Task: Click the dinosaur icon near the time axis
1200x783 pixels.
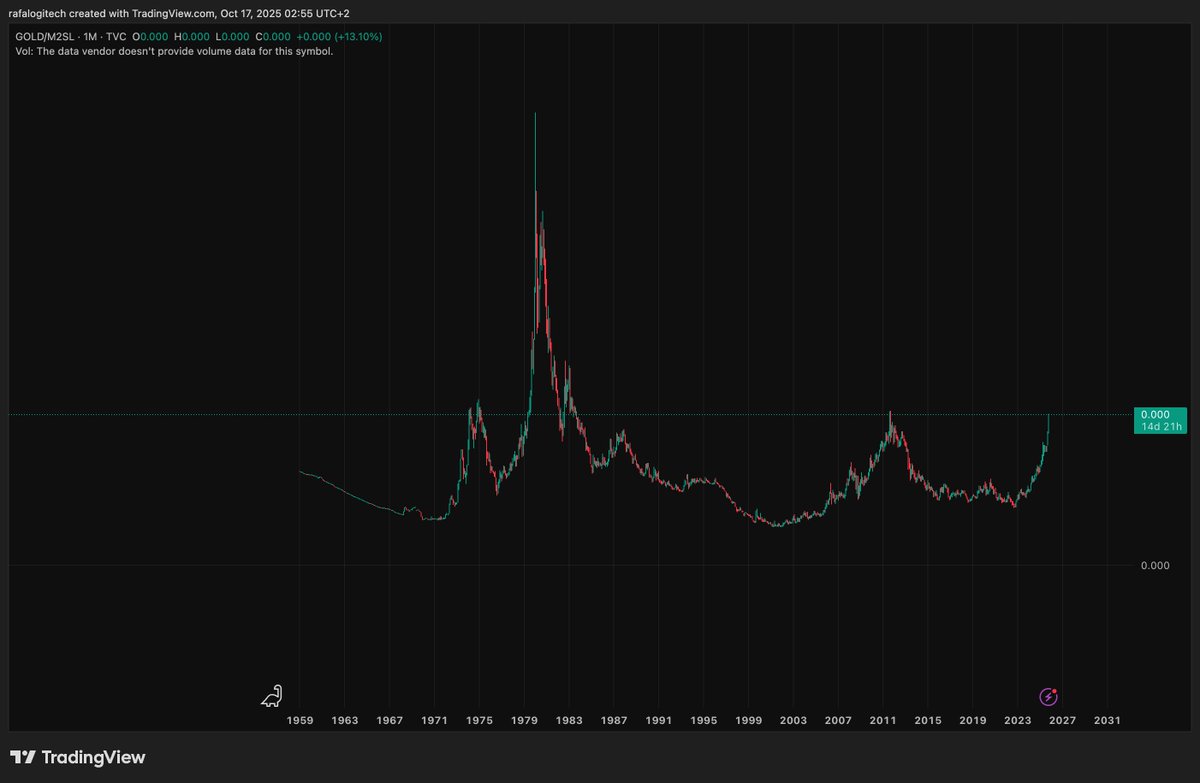Action: [x=272, y=695]
